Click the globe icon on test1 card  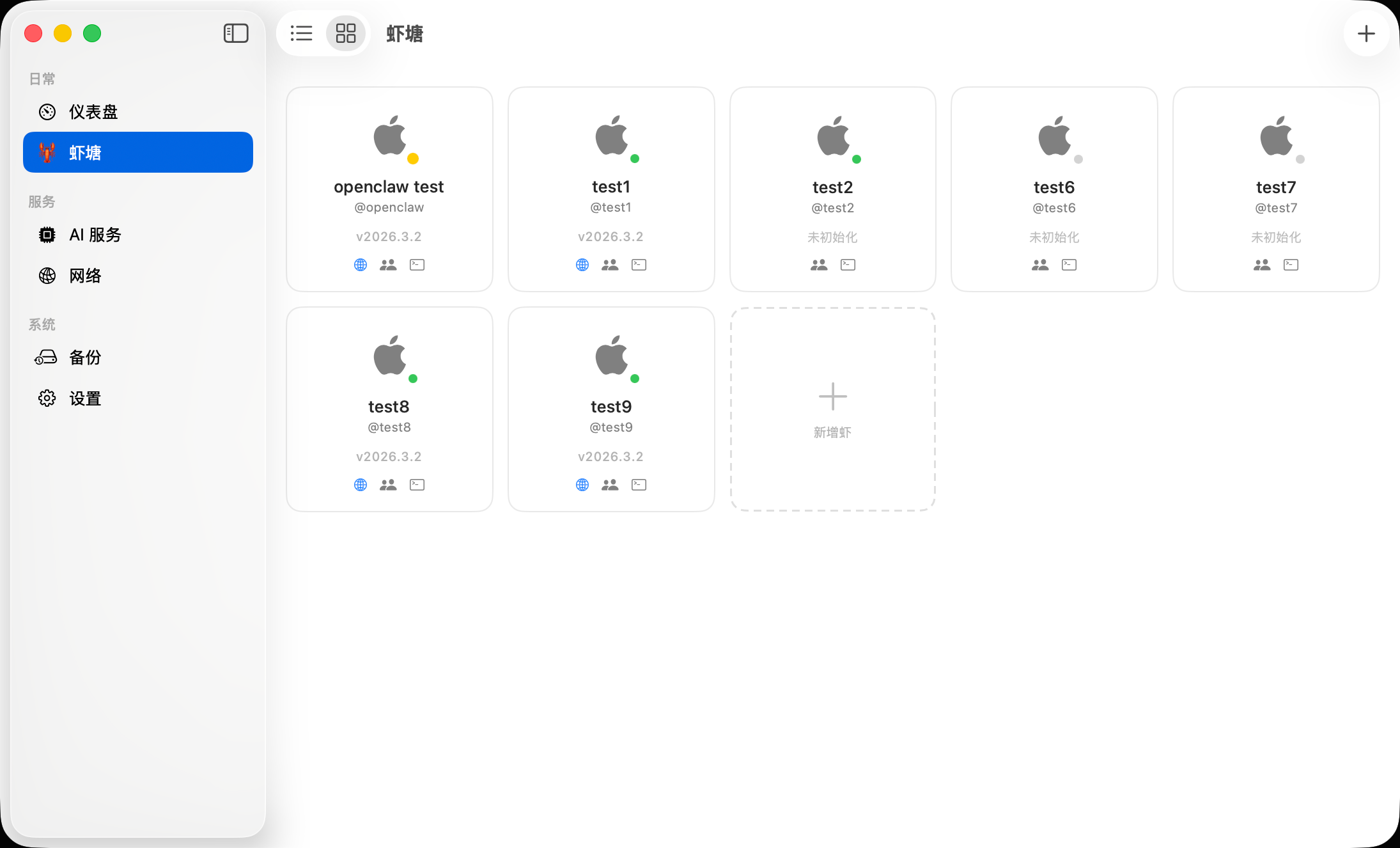pyautogui.click(x=582, y=265)
